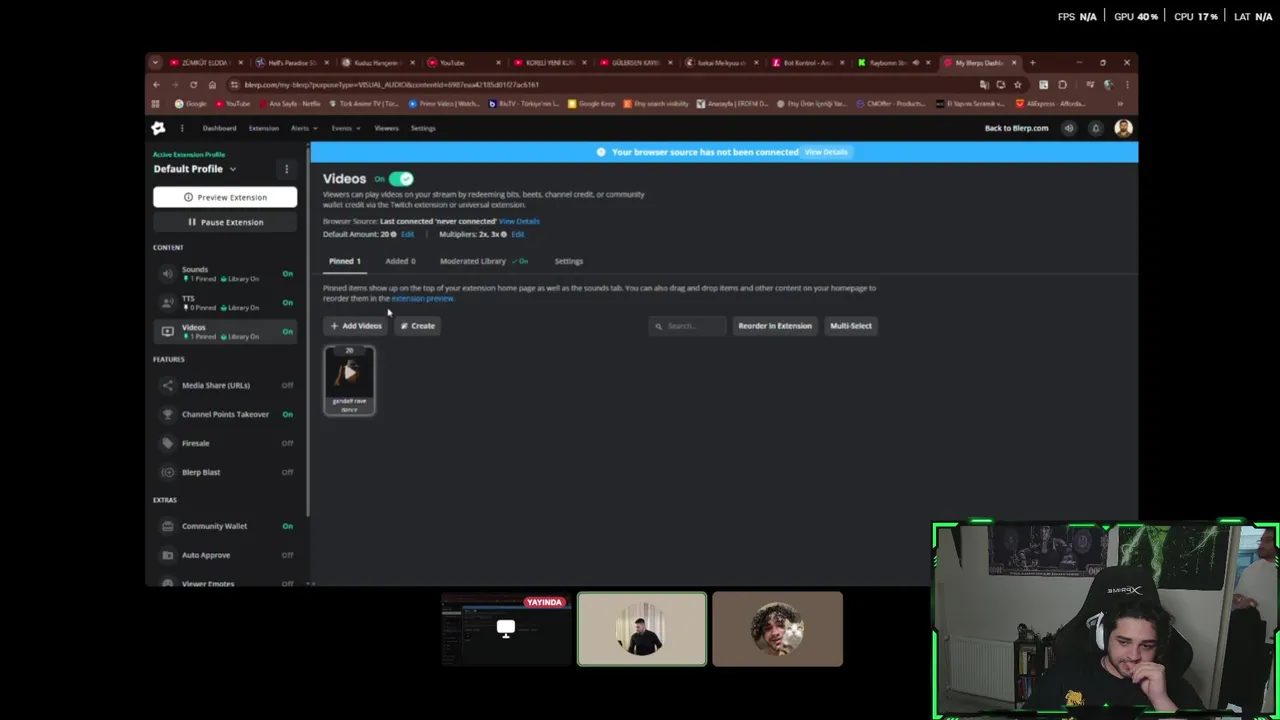The width and height of the screenshot is (1280, 720).
Task: Click the info icon beside Default Amount
Action: click(393, 234)
